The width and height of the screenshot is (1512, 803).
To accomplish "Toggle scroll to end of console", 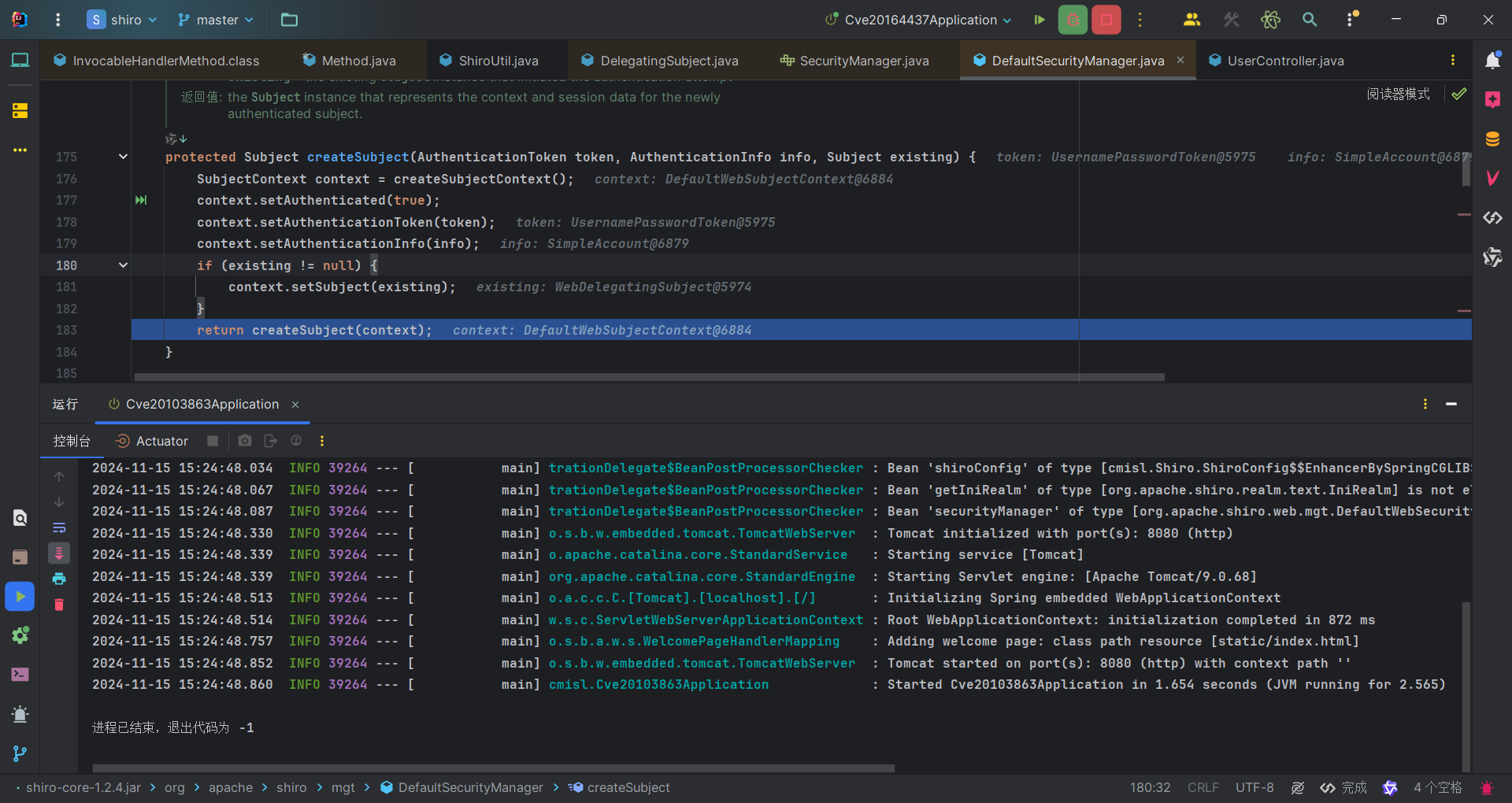I will pyautogui.click(x=59, y=553).
